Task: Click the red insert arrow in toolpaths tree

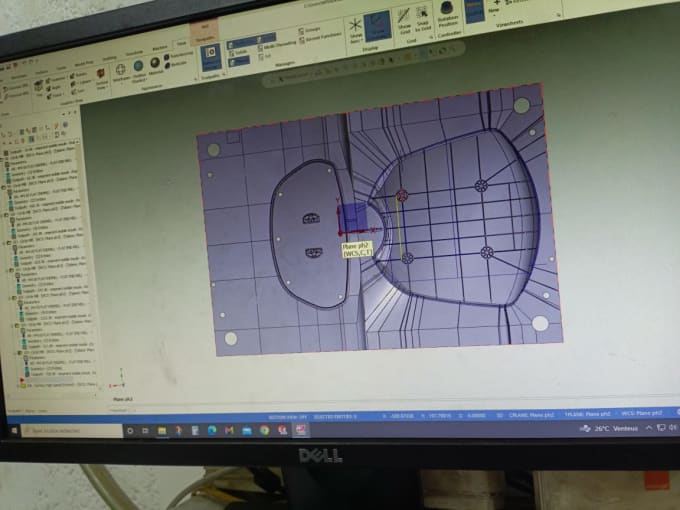Action: point(22,380)
